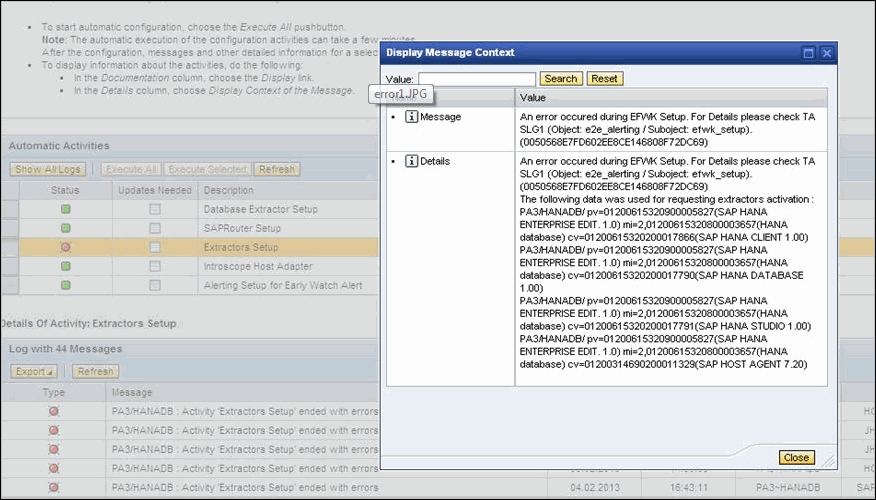Image resolution: width=876 pixels, height=500 pixels.
Task: Click the Value search input field
Action: [477, 79]
